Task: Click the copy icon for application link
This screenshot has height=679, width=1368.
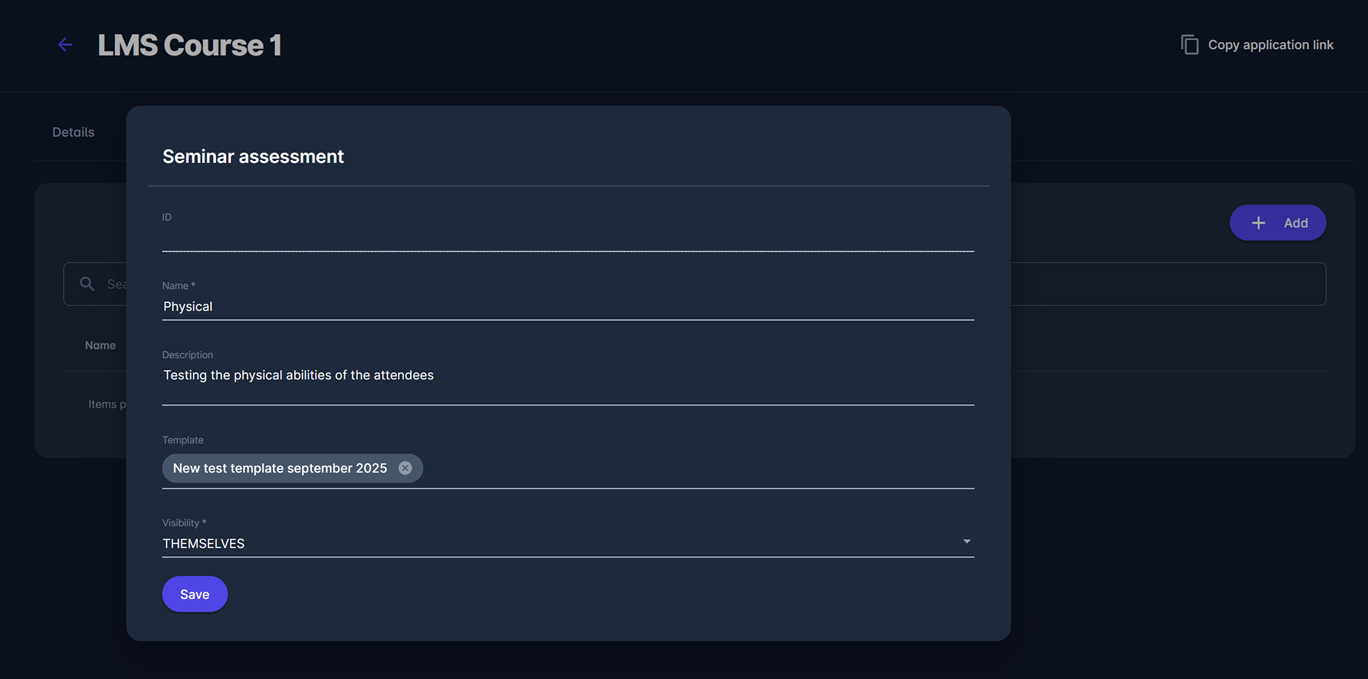Action: [x=1189, y=45]
